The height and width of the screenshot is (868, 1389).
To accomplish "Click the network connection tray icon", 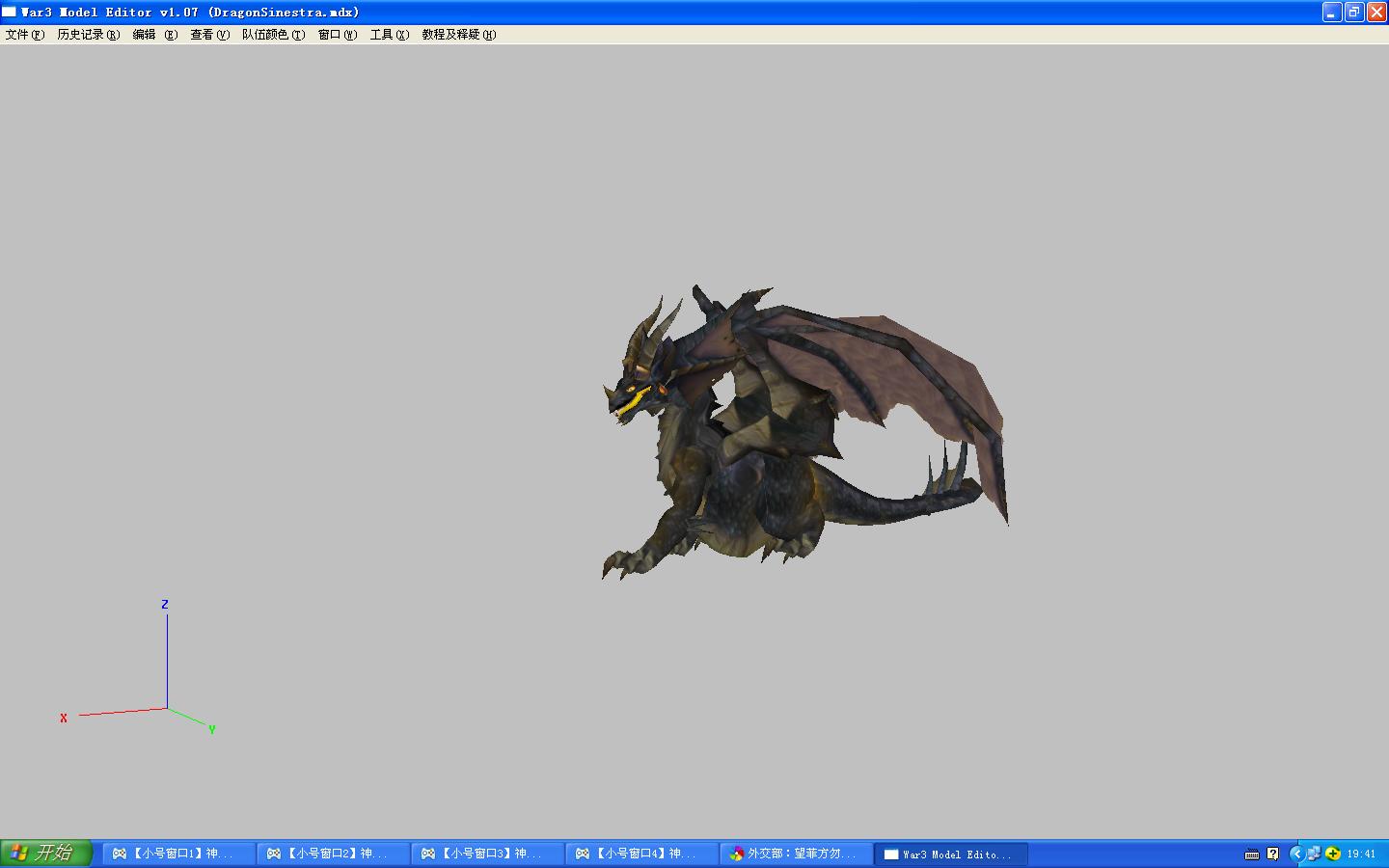I will click(1314, 854).
